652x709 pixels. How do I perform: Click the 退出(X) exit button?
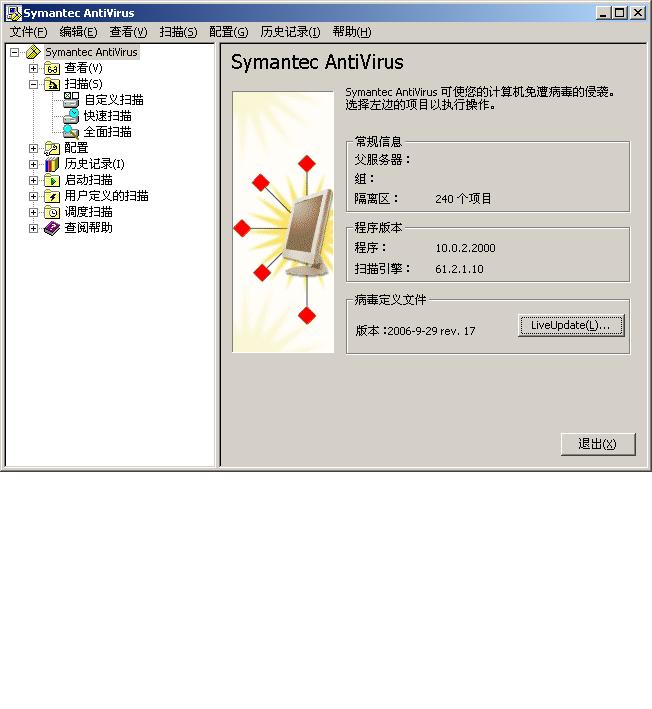tap(598, 444)
